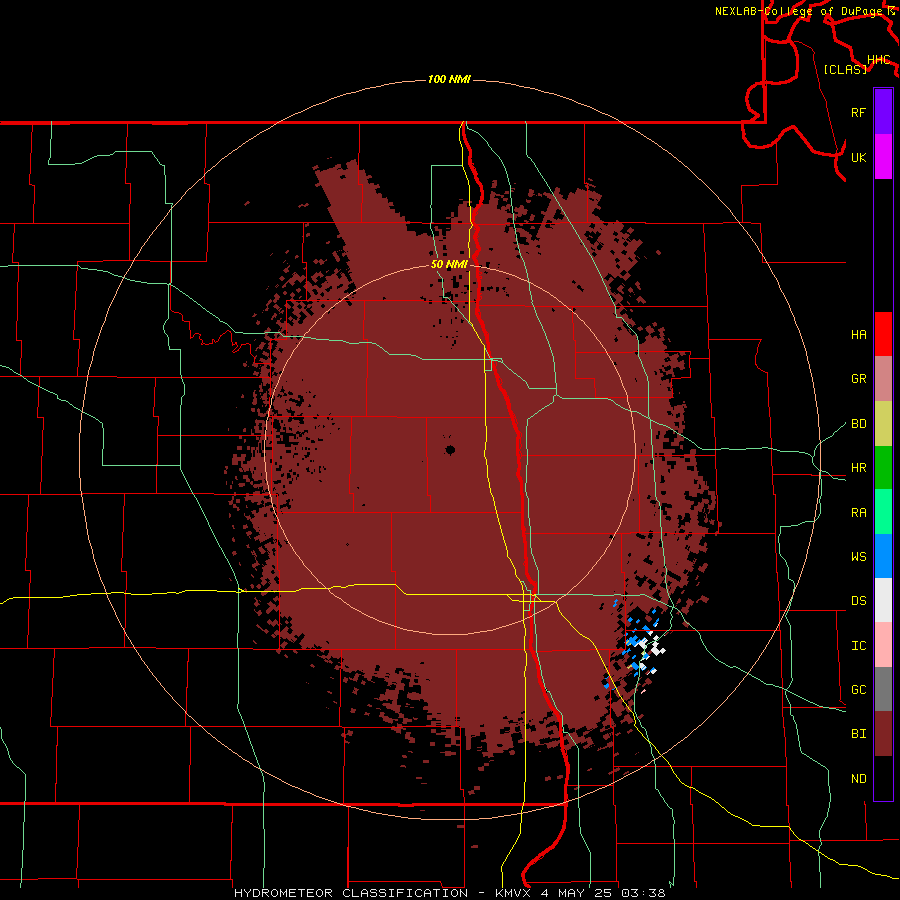The height and width of the screenshot is (900, 900).
Task: Click the 'HA' legend label
Action: click(858, 335)
